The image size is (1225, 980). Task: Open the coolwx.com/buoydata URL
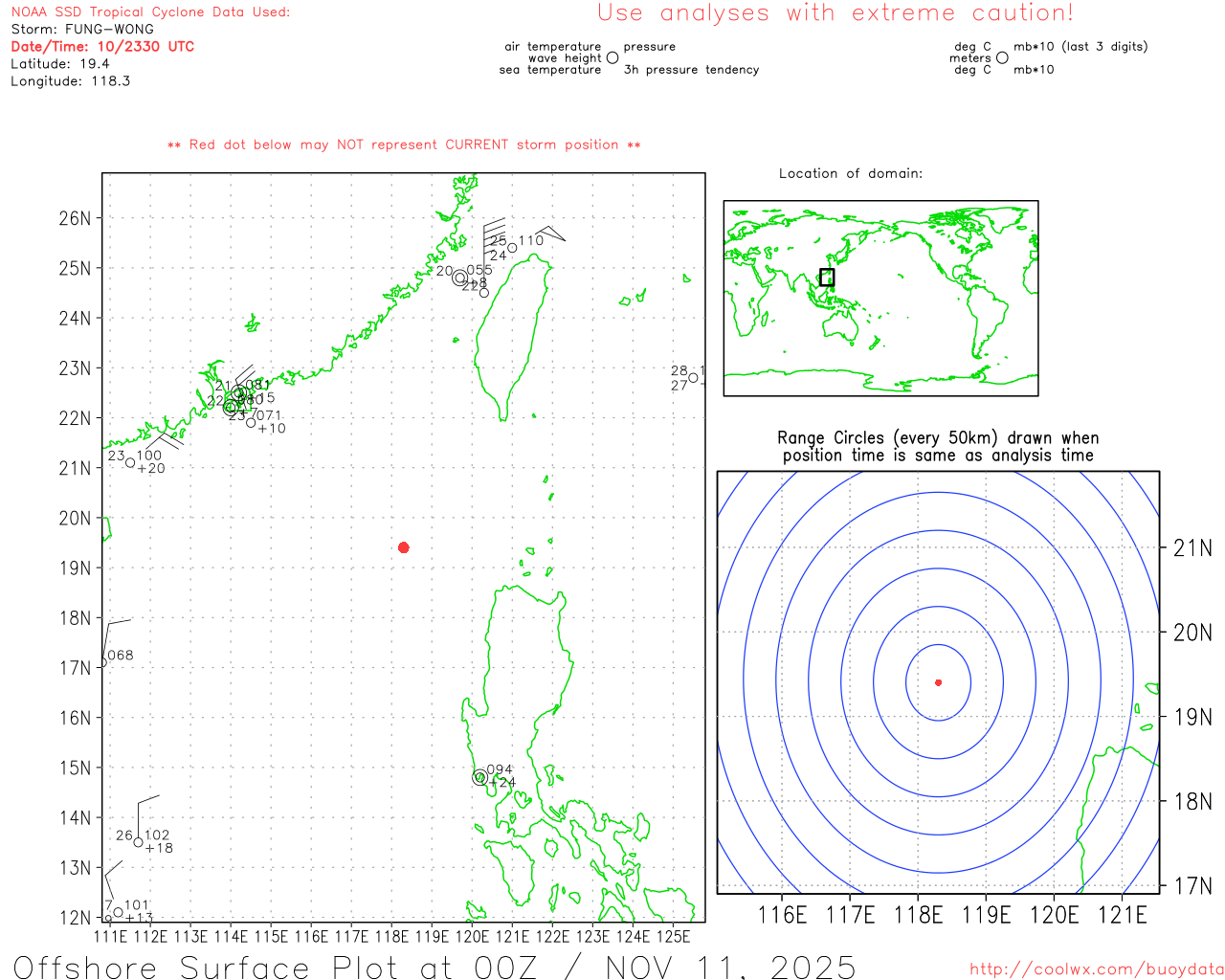click(x=1096, y=969)
